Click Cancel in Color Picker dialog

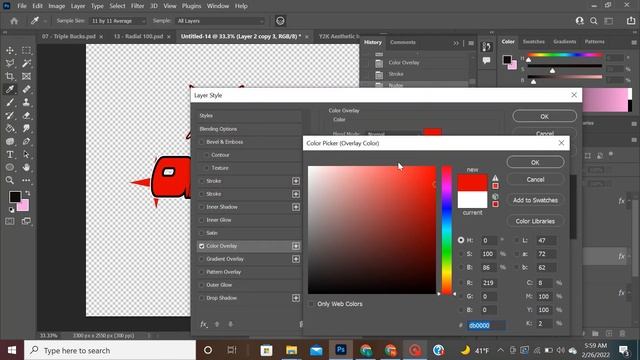click(535, 180)
